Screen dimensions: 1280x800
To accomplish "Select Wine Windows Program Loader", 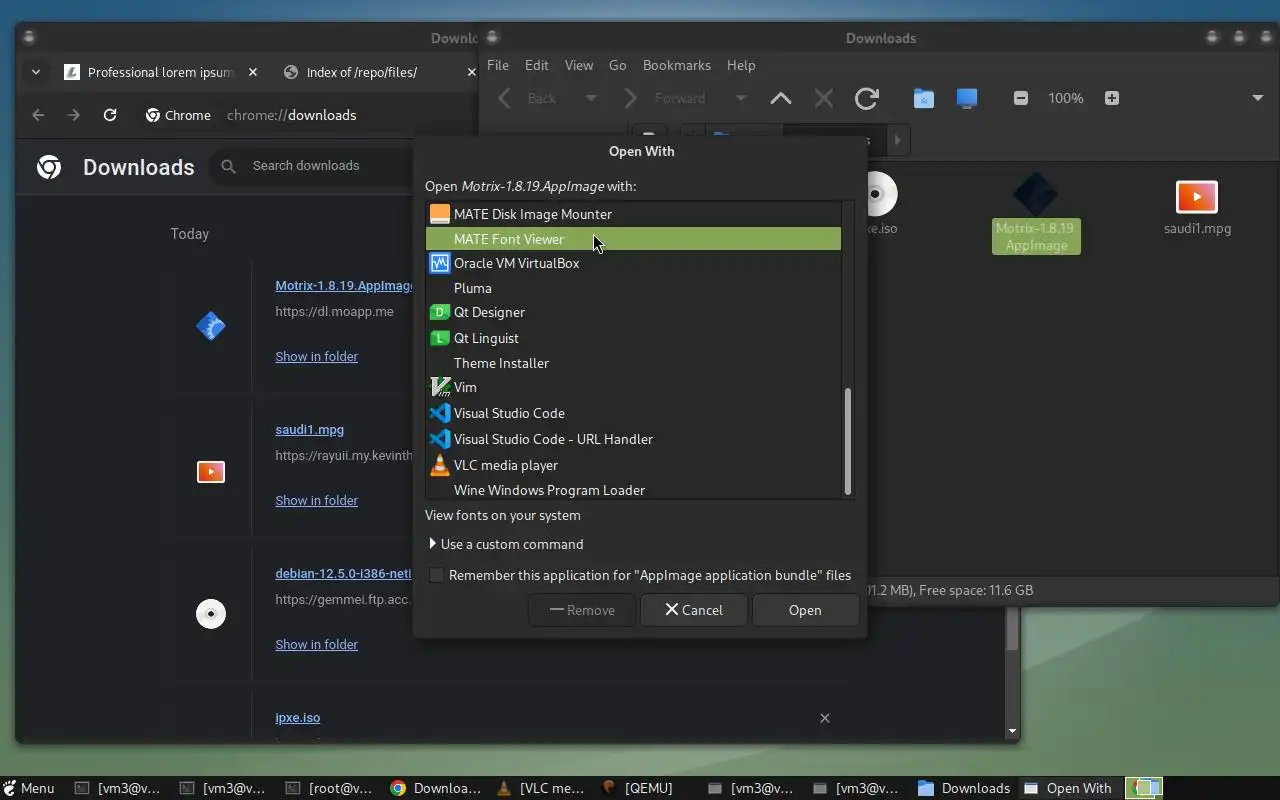I will click(x=633, y=489).
